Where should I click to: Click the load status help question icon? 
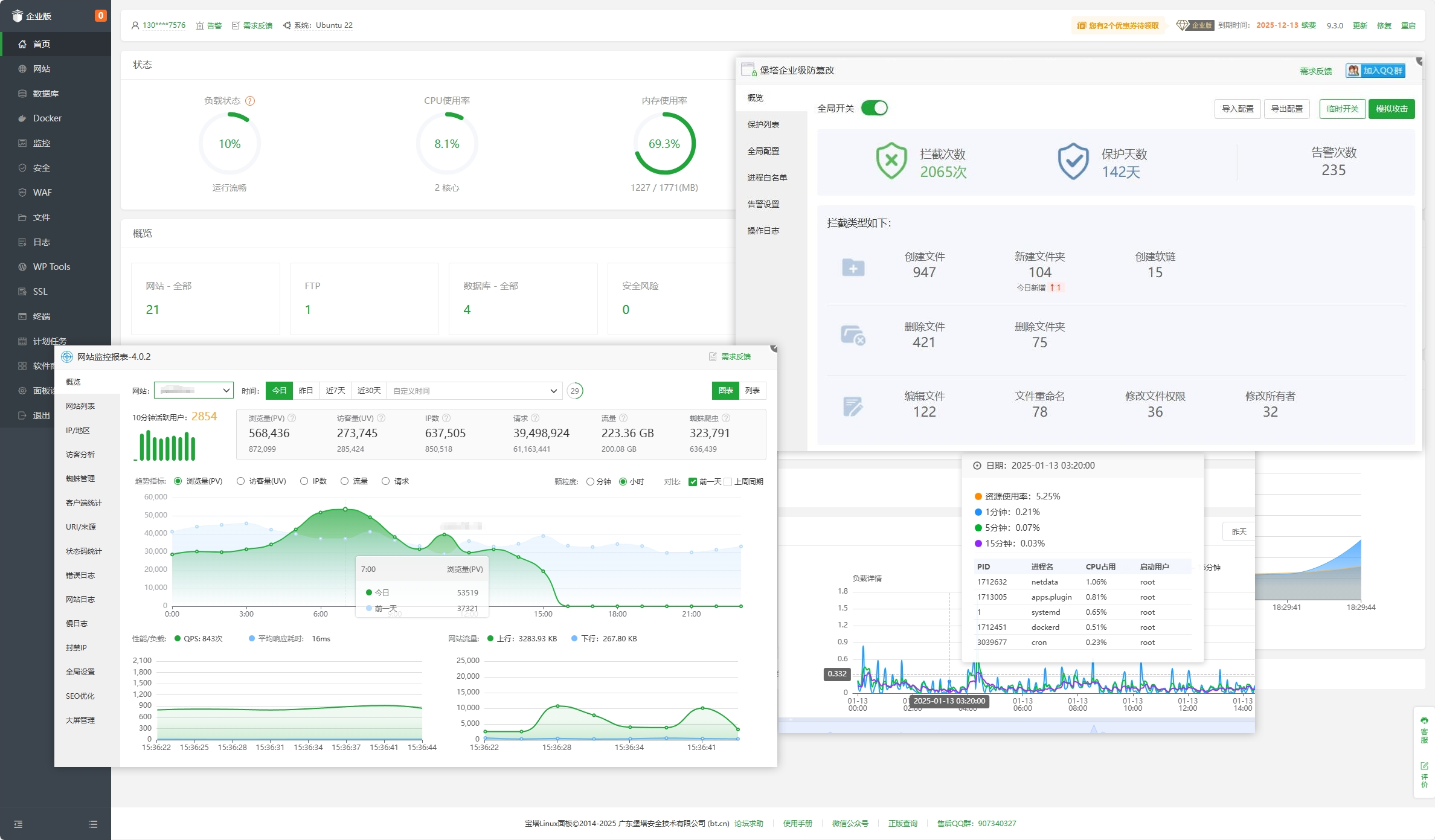250,101
